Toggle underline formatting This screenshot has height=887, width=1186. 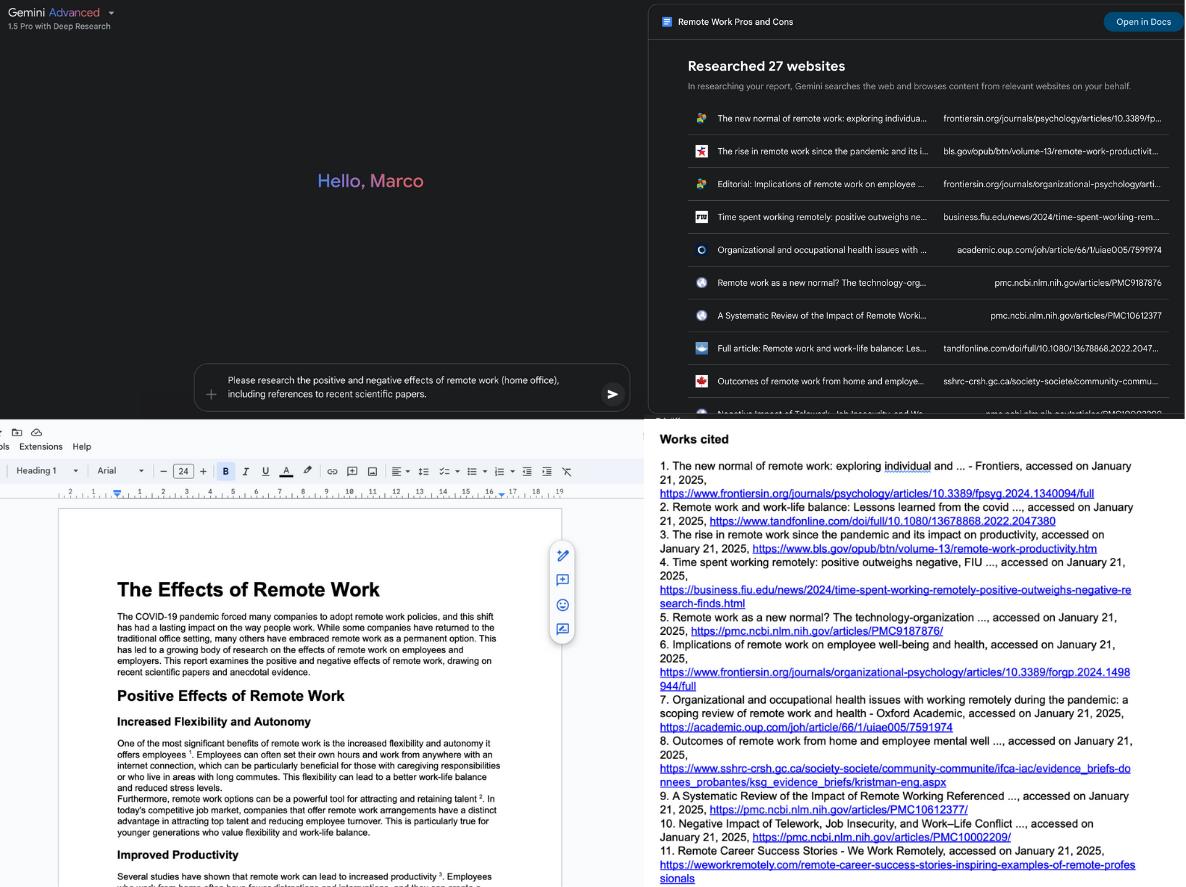(265, 471)
